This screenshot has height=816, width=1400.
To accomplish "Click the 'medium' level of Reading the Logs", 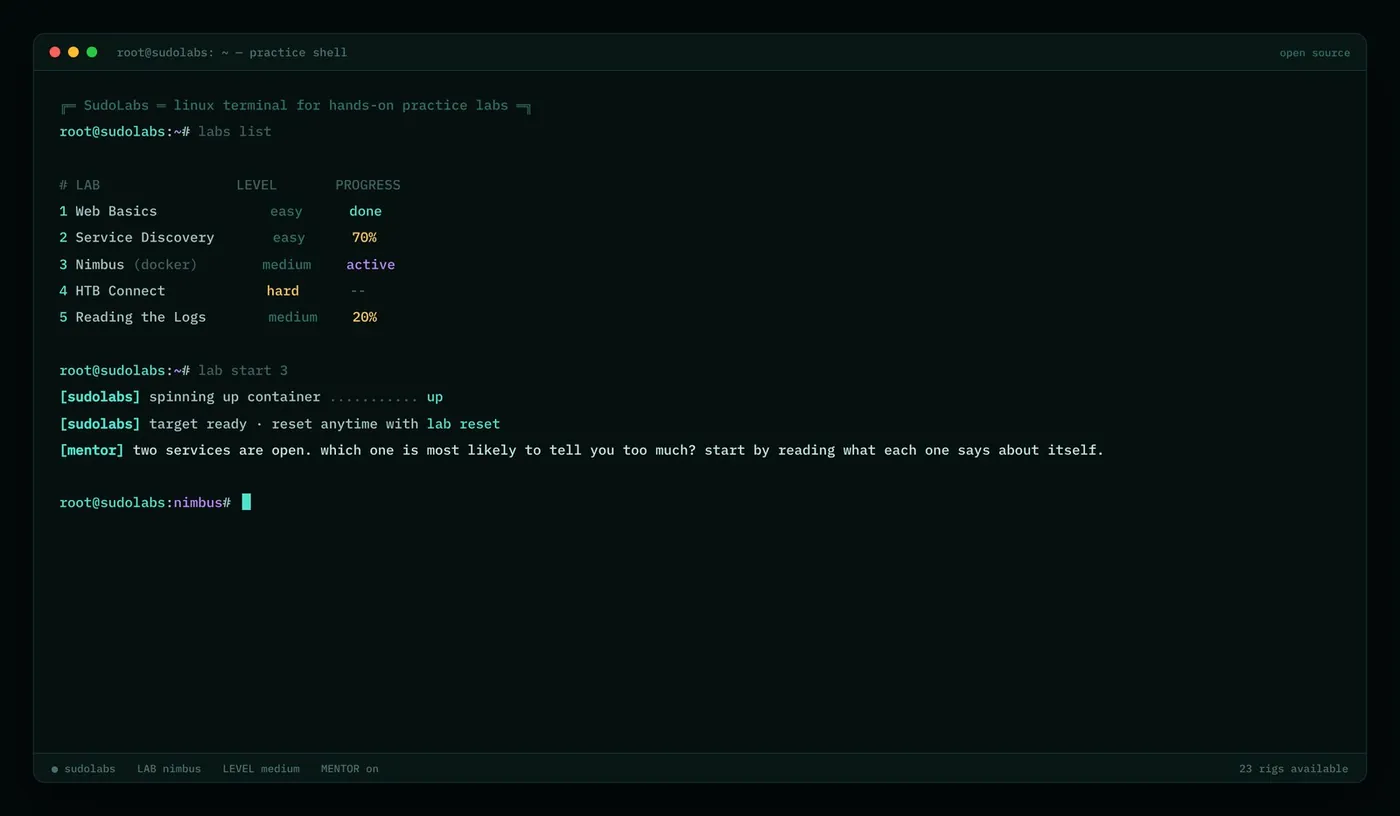I will [293, 317].
